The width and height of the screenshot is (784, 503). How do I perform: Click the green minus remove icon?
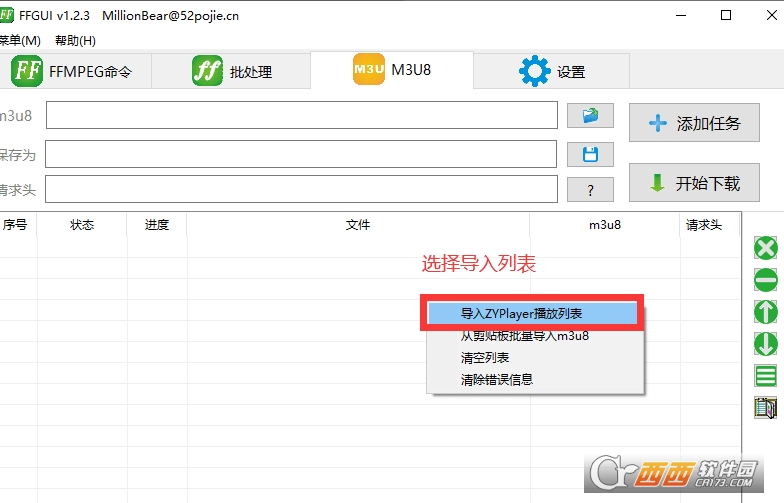coord(766,280)
